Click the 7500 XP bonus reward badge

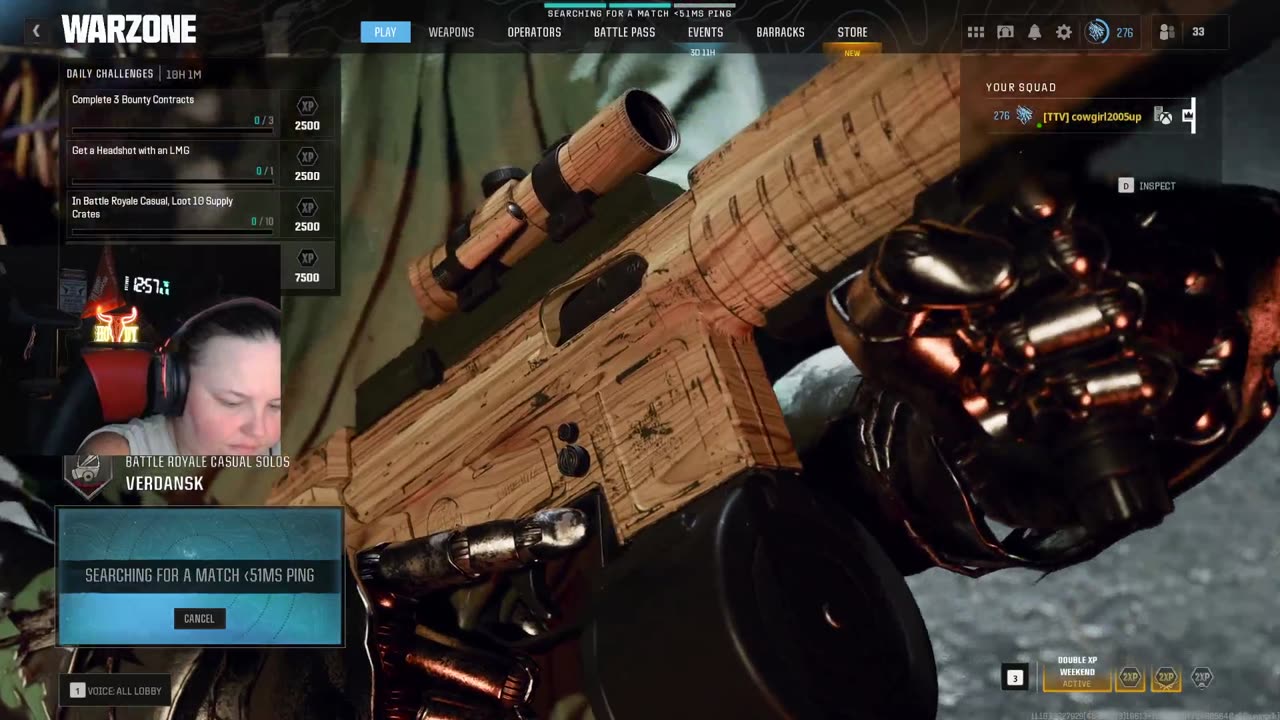[x=307, y=257]
